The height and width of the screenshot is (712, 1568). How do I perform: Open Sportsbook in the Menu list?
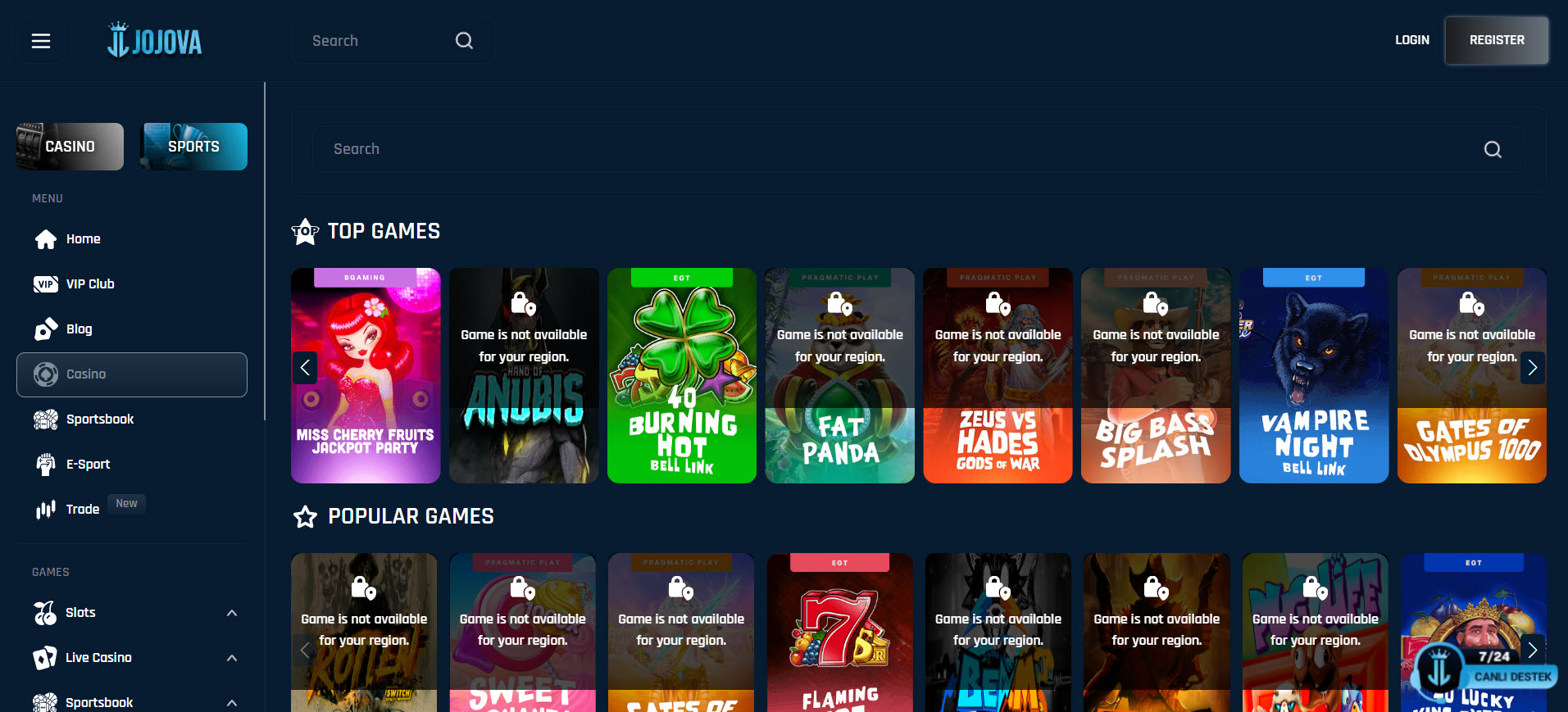(132, 419)
